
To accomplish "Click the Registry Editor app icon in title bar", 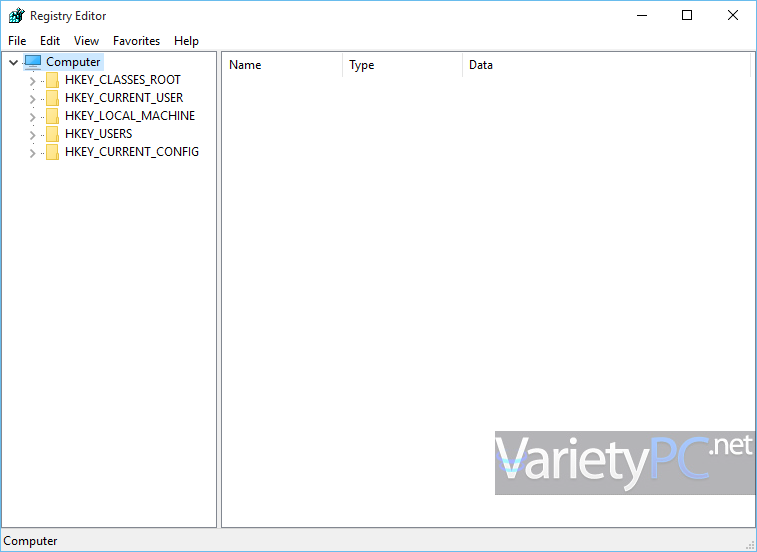I will [16, 15].
